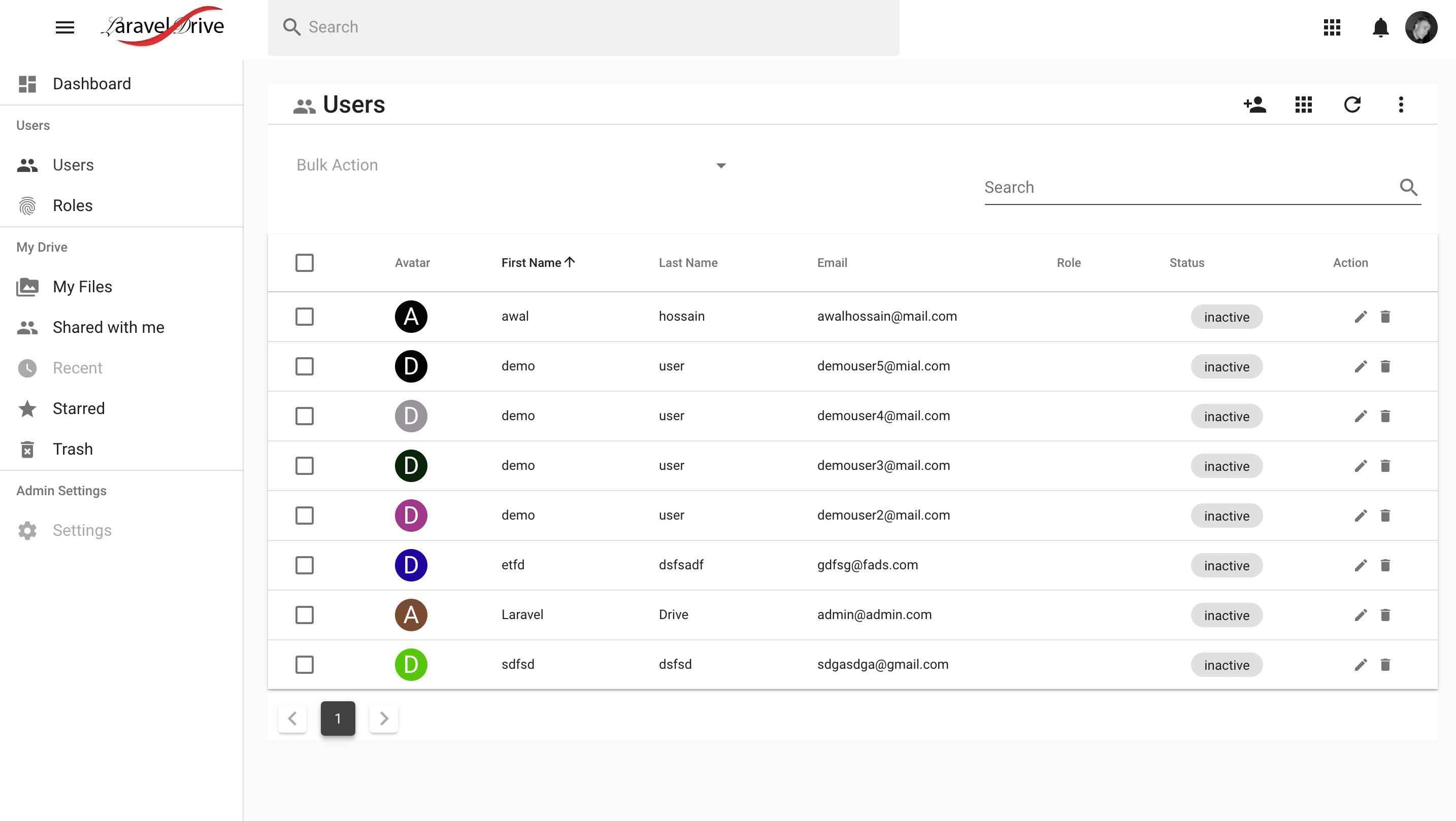Image resolution: width=1456 pixels, height=821 pixels.
Task: Edit user demouser5@mial.com
Action: 1361,366
